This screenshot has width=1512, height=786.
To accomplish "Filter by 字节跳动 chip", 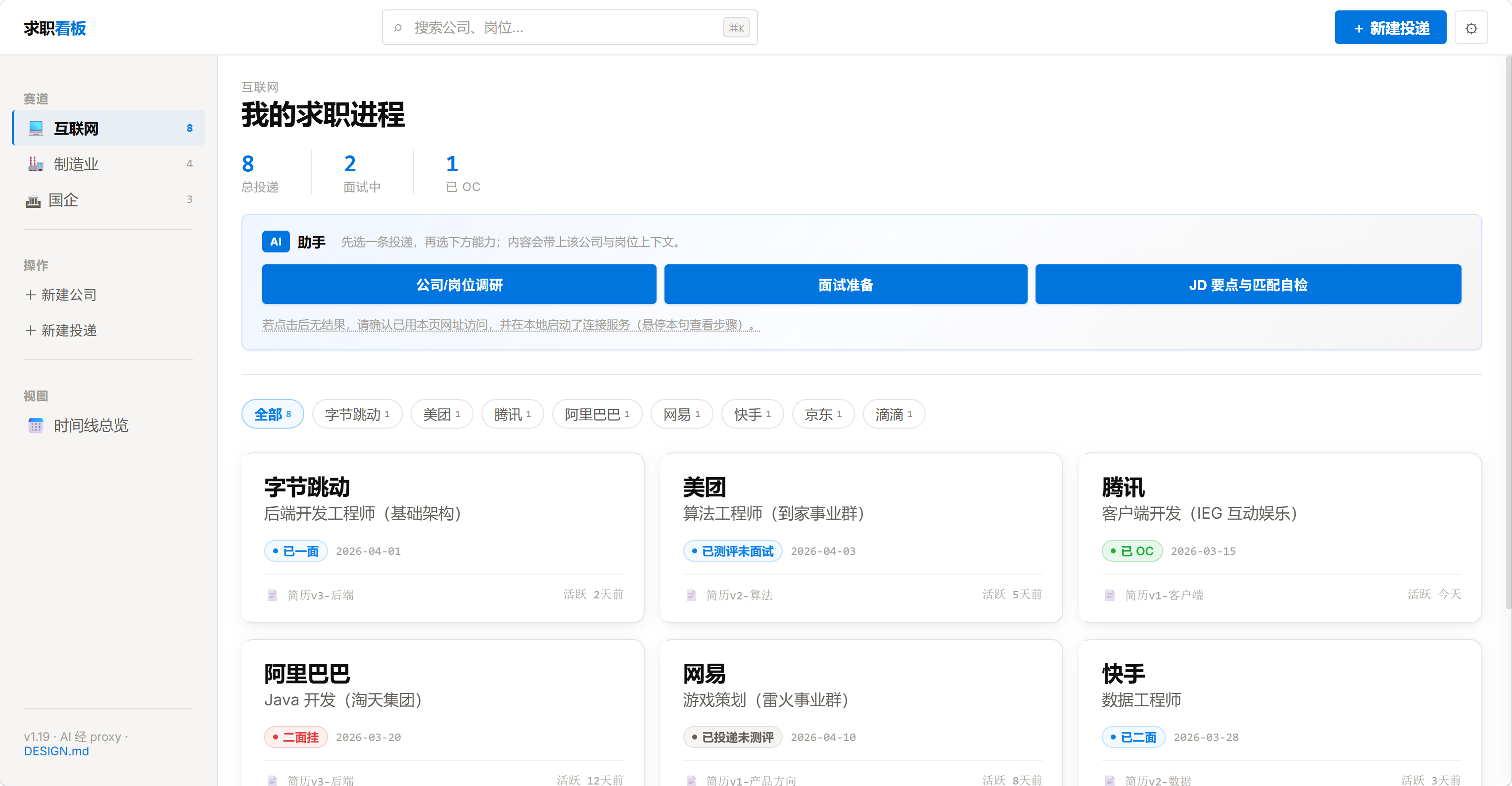I will pyautogui.click(x=357, y=414).
